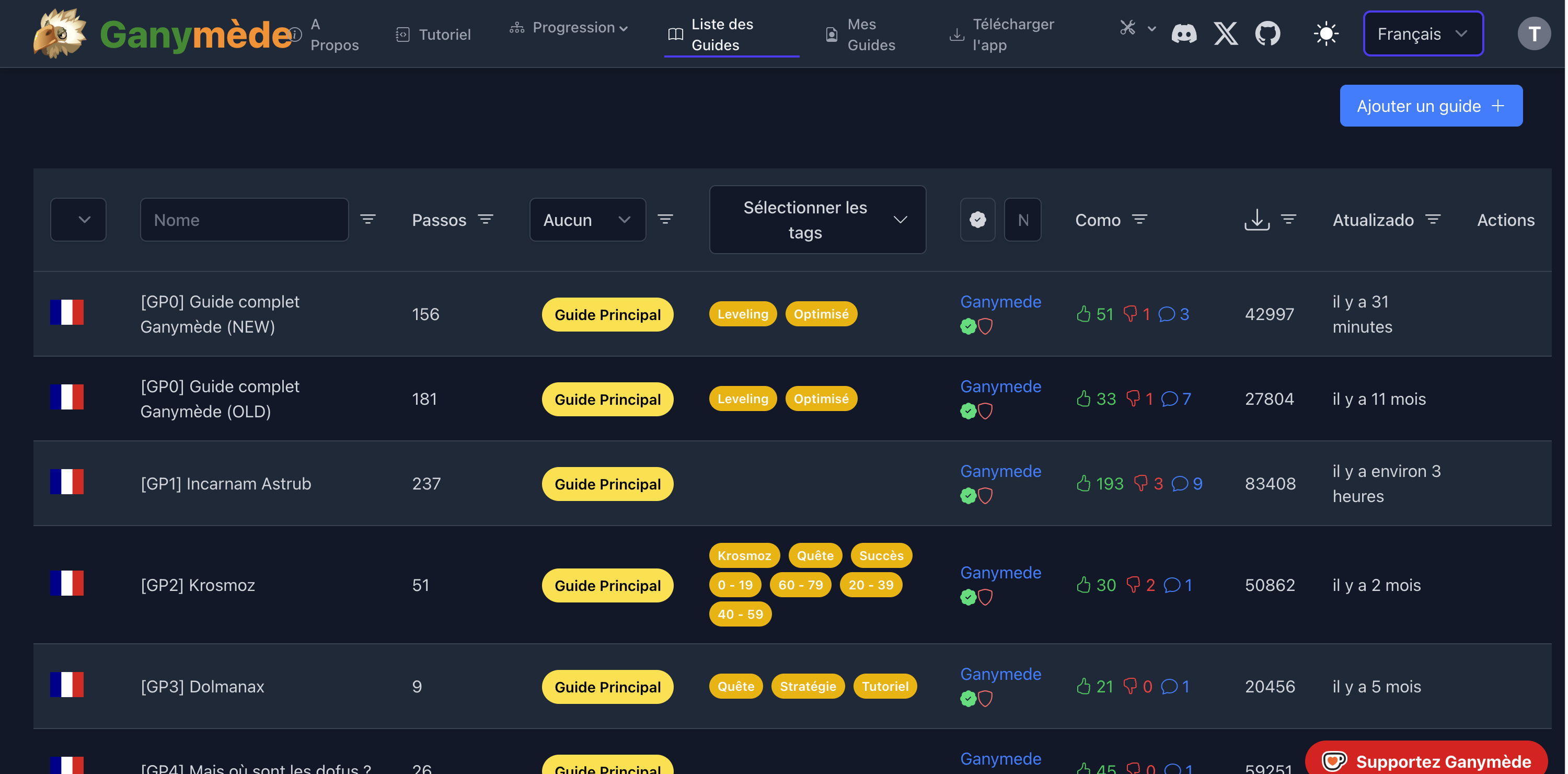This screenshot has height=774, width=1568.
Task: Open the GitHub icon
Action: point(1268,33)
